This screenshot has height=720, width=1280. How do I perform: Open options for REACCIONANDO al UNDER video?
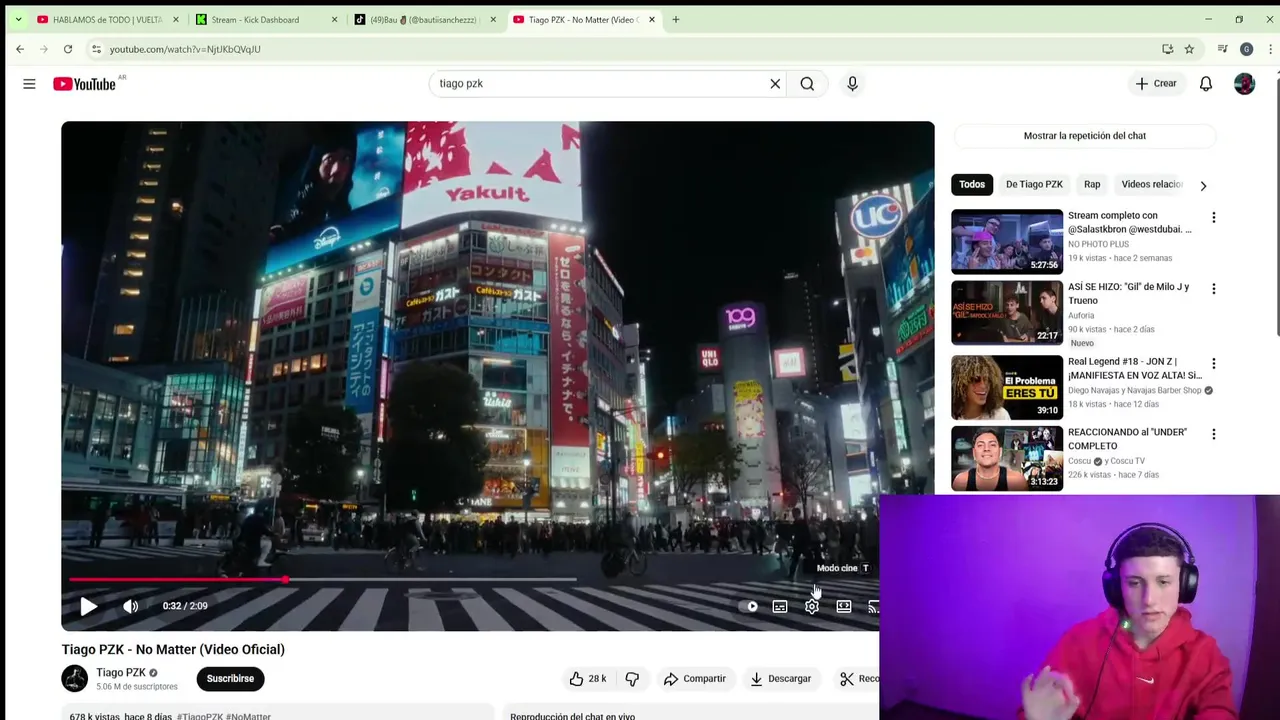[x=1214, y=435]
